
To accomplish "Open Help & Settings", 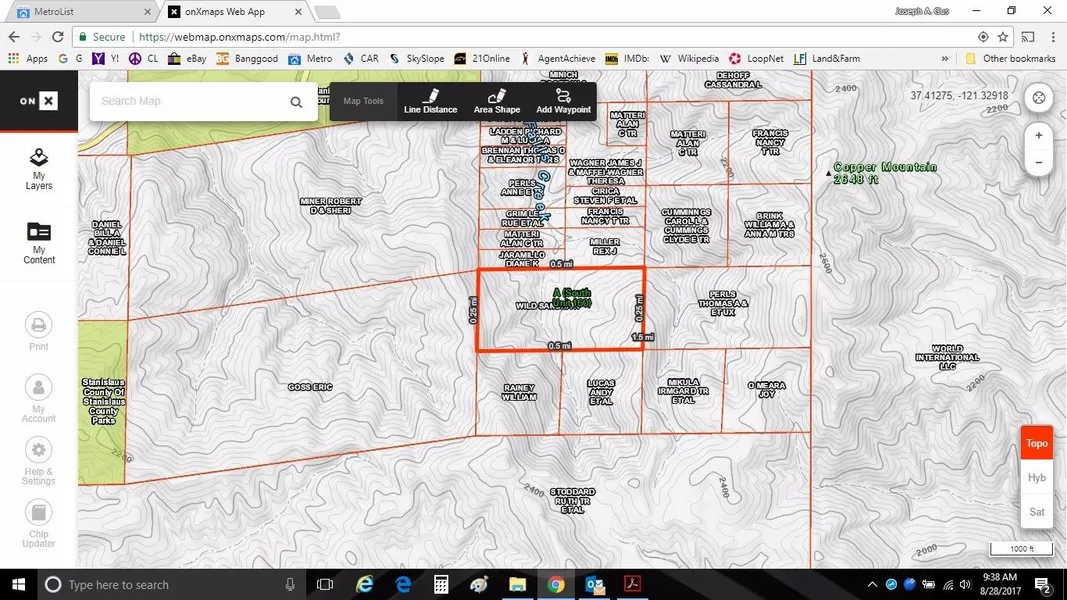I will point(38,458).
